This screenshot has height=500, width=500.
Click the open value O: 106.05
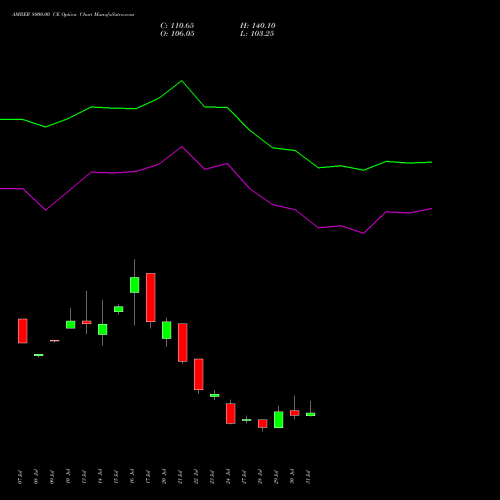click(177, 34)
